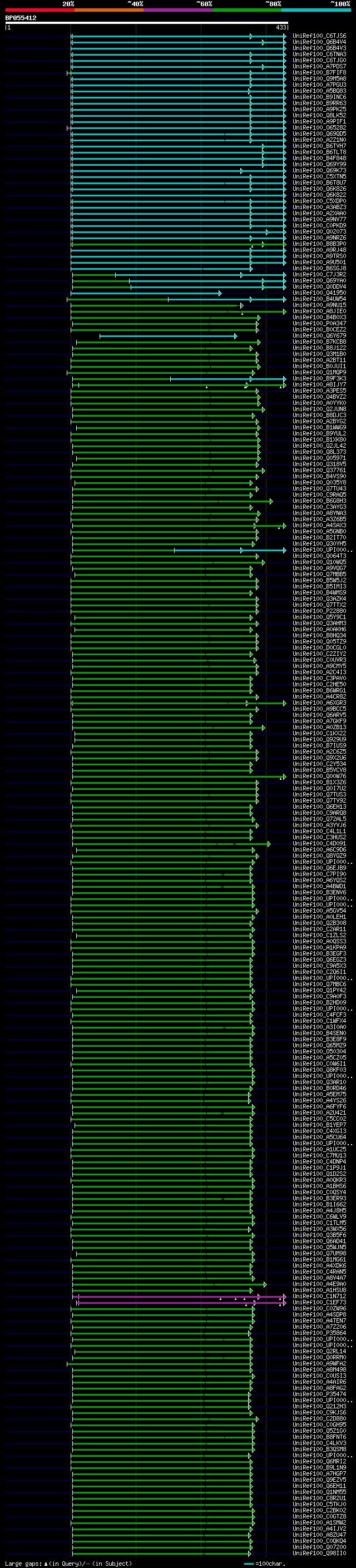
Task: Click the UniRef100_B6G8H3 label
Action: point(319,501)
